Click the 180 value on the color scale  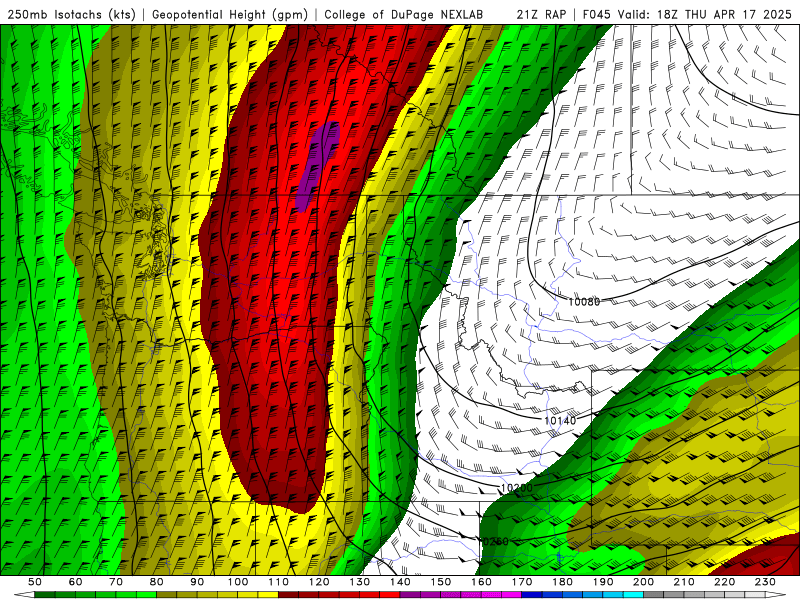pyautogui.click(x=563, y=582)
